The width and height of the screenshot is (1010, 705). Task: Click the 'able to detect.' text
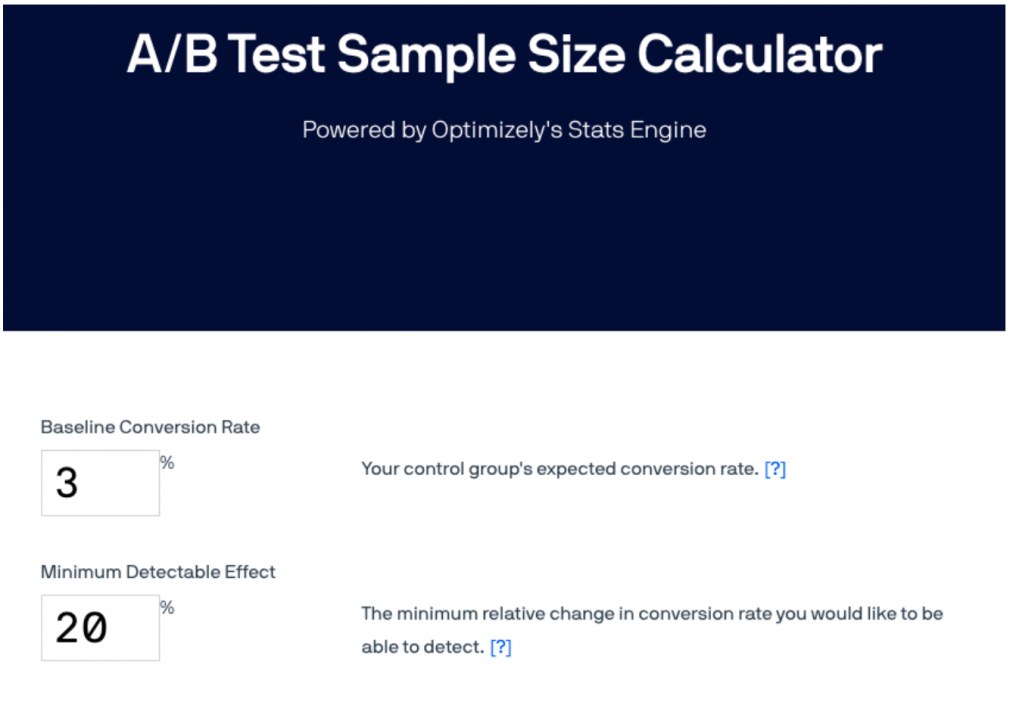421,647
